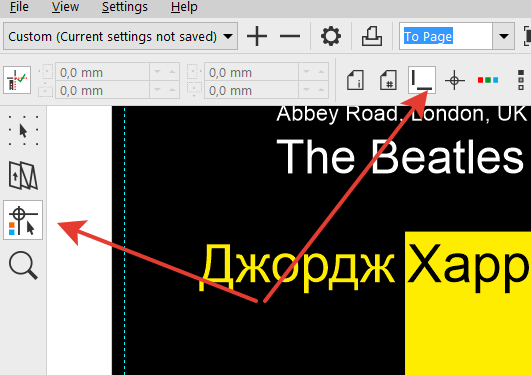Select the Pick tool in toolbox

tap(23, 130)
